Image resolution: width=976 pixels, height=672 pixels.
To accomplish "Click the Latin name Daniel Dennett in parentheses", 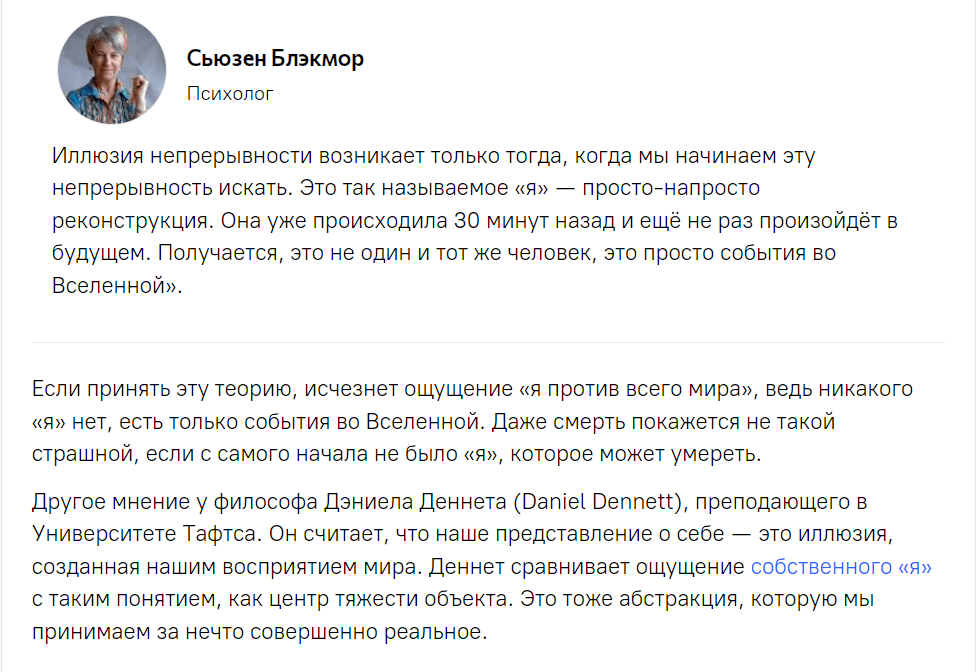I will (598, 502).
